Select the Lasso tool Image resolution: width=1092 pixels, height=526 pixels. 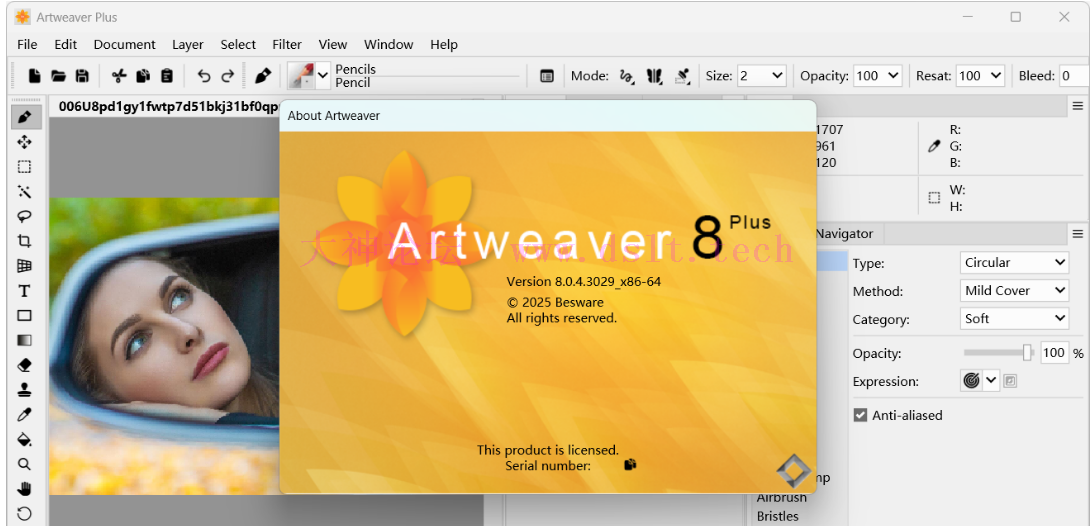(24, 217)
